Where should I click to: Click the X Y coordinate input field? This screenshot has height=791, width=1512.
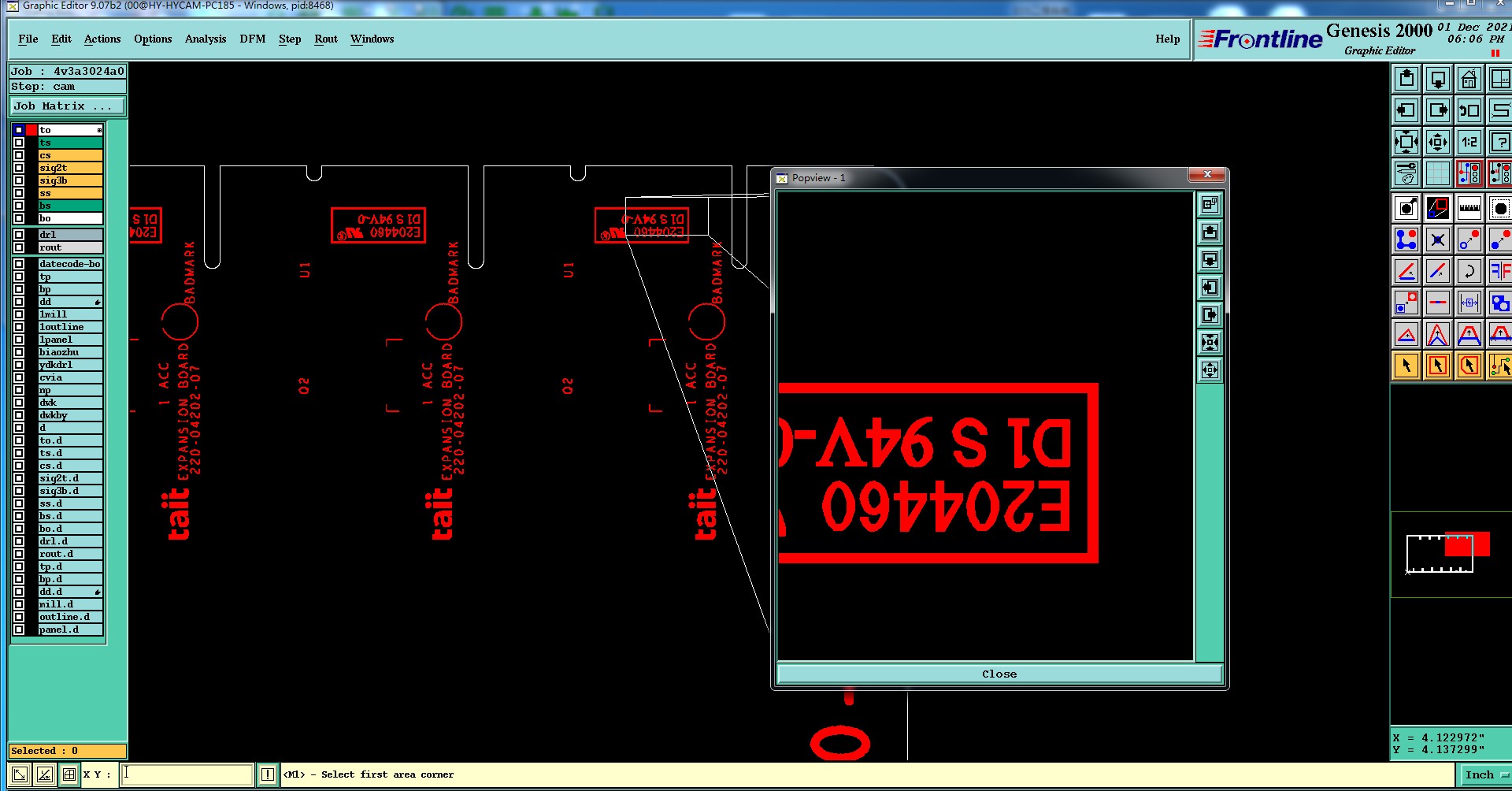pyautogui.click(x=187, y=774)
